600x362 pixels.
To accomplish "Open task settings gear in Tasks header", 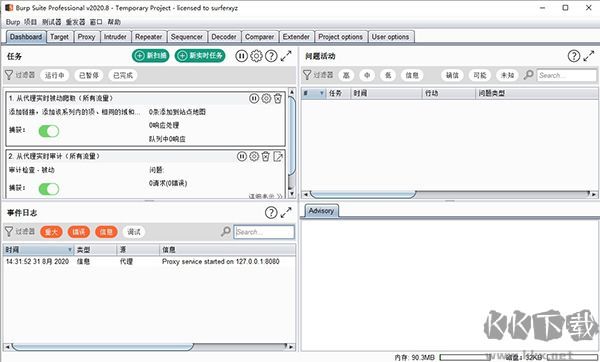I will (256, 56).
